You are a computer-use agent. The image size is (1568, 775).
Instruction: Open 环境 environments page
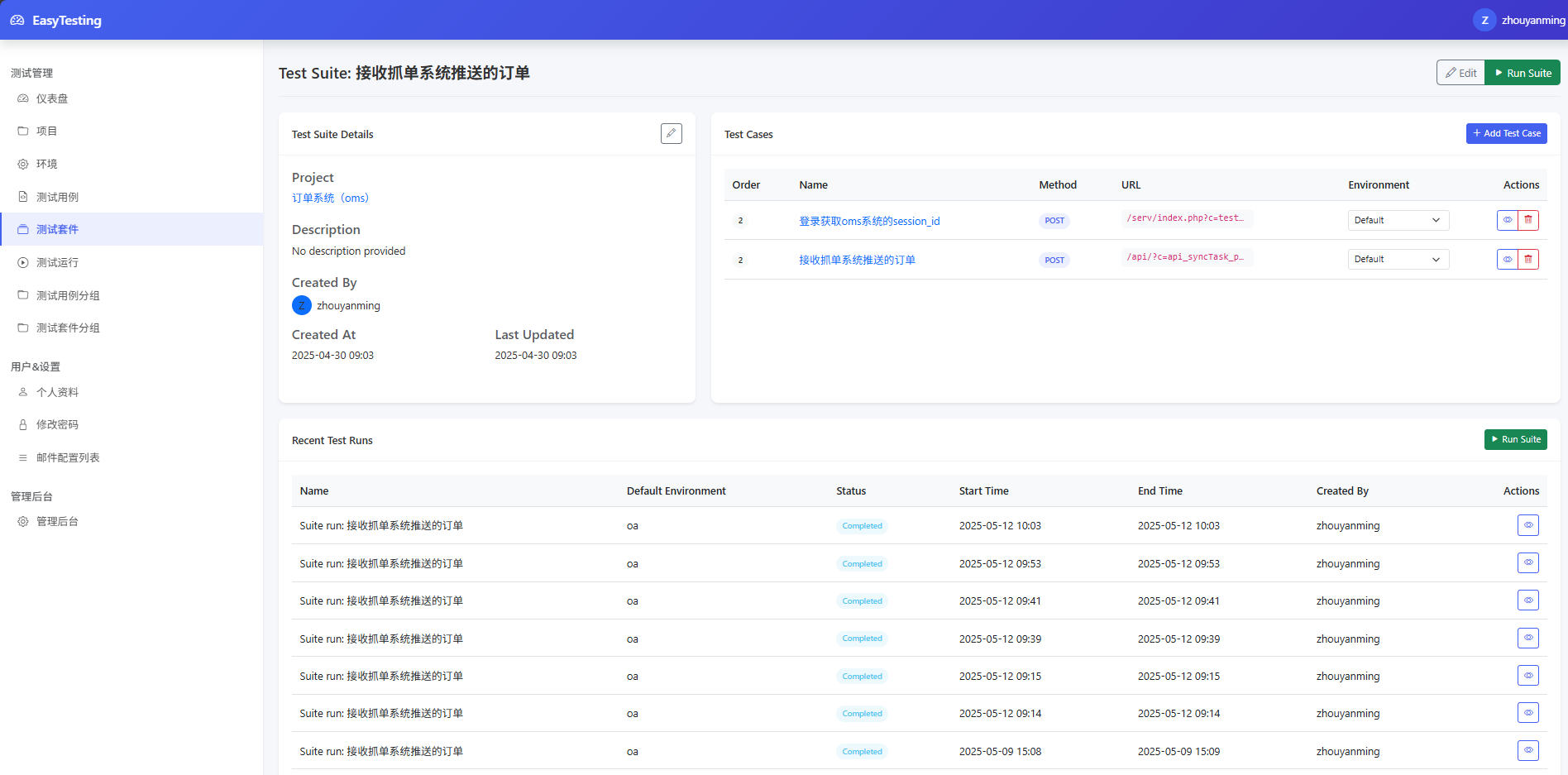click(x=131, y=164)
